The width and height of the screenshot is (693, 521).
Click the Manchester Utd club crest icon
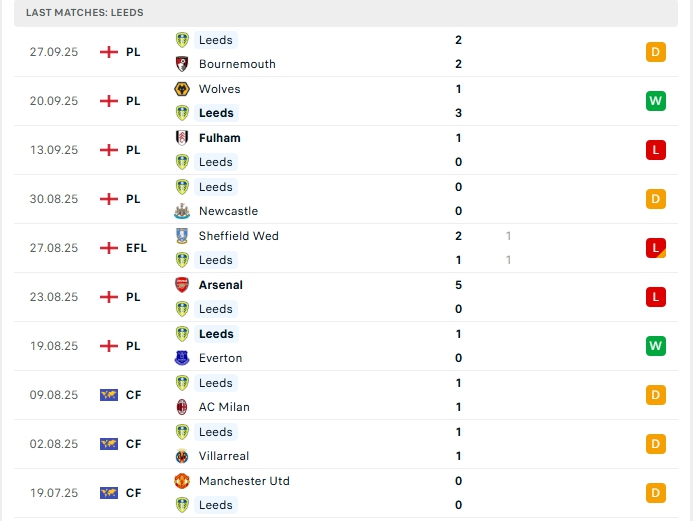[x=182, y=481]
